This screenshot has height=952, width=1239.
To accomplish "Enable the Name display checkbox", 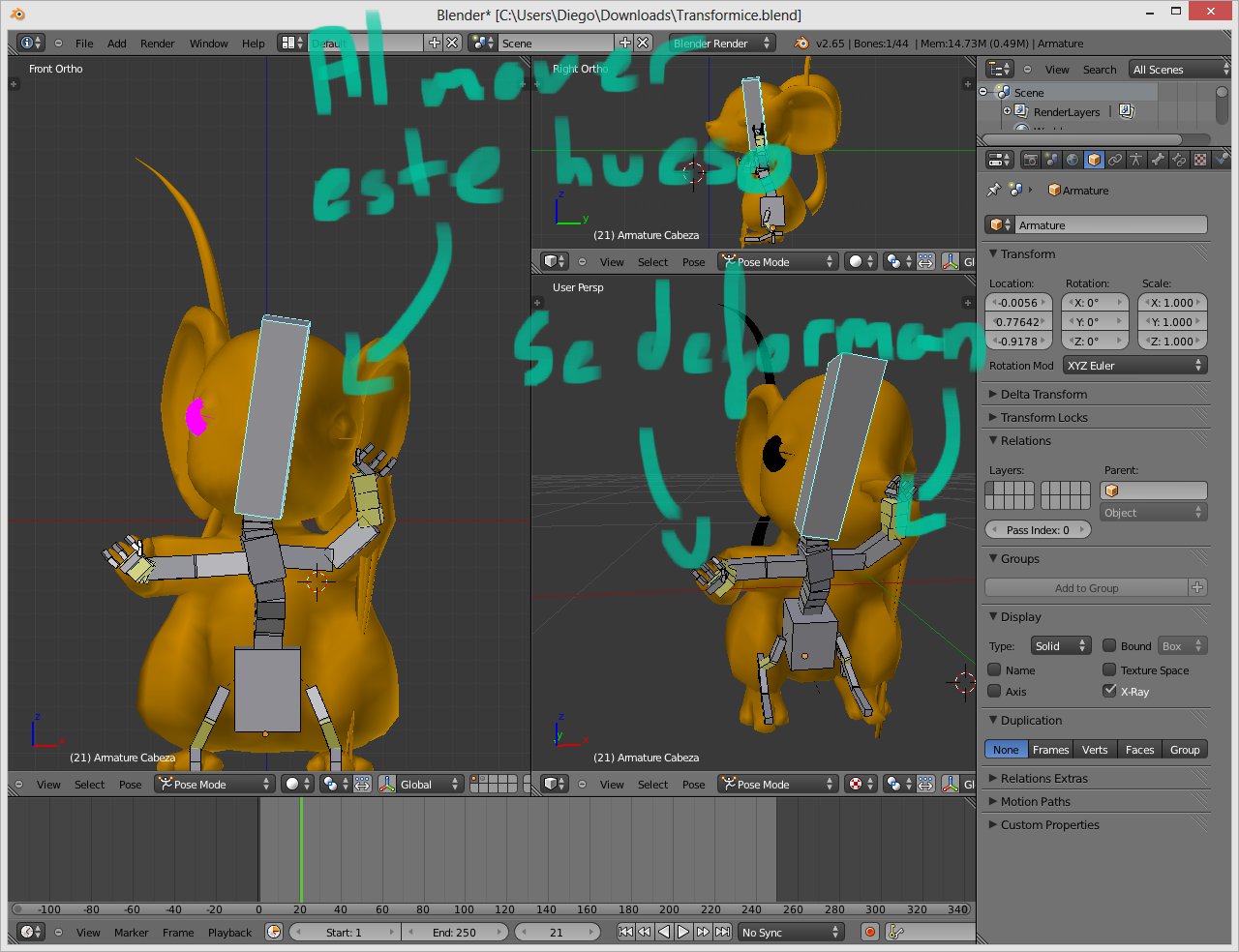I will pos(994,669).
